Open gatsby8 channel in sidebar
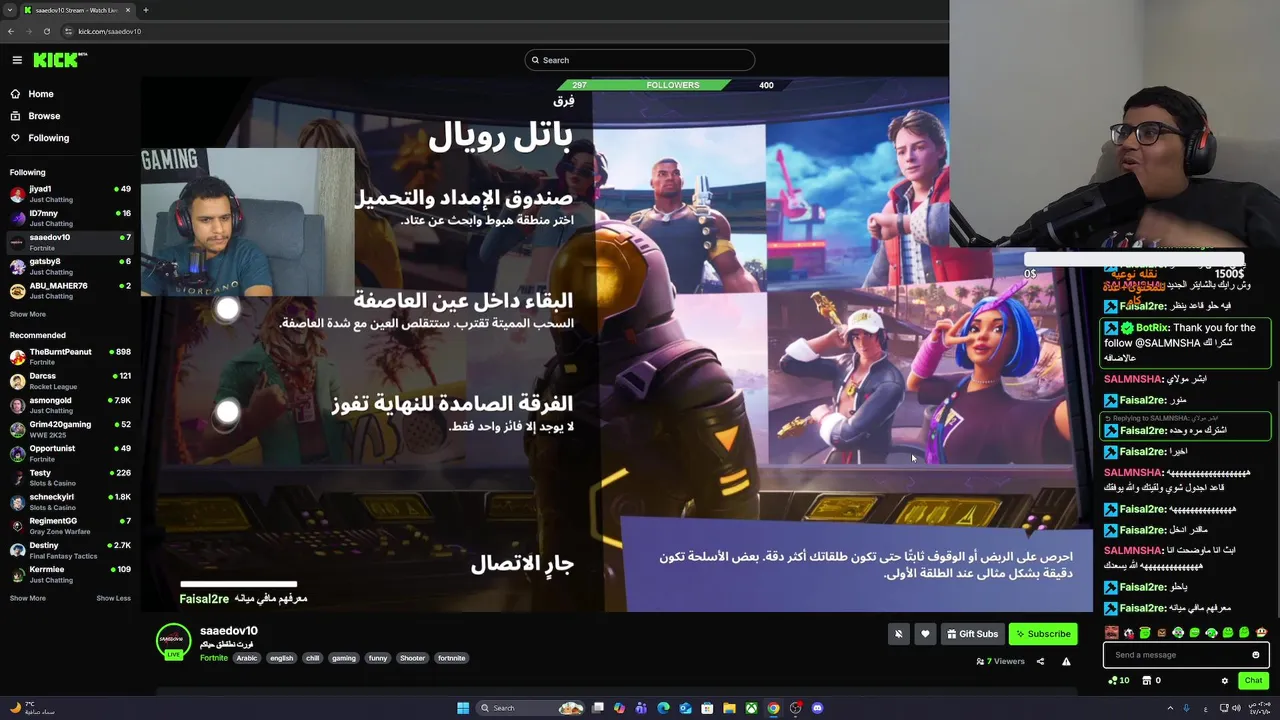This screenshot has height=720, width=1280. click(x=70, y=266)
